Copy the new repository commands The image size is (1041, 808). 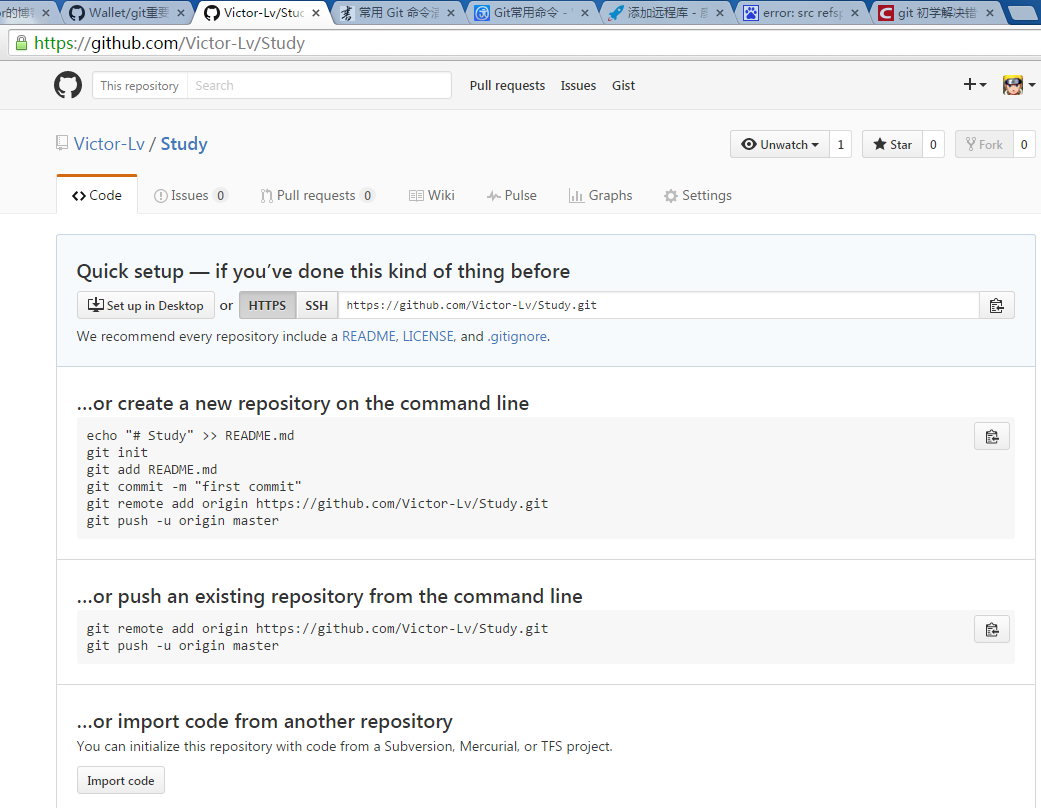pos(992,436)
